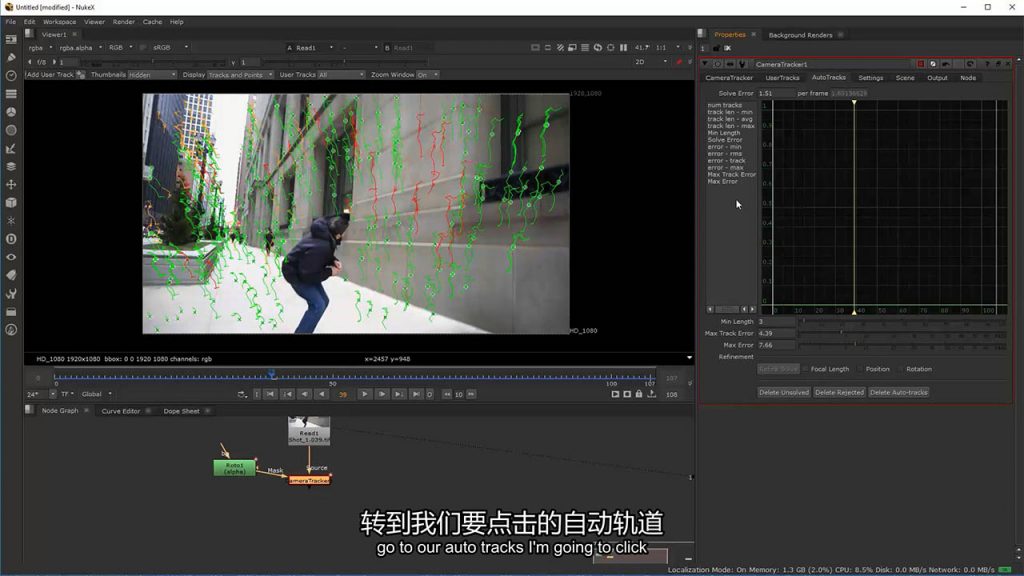Screen dimensions: 1024x576
Task: Click the Add User Track tool
Action: coord(50,75)
